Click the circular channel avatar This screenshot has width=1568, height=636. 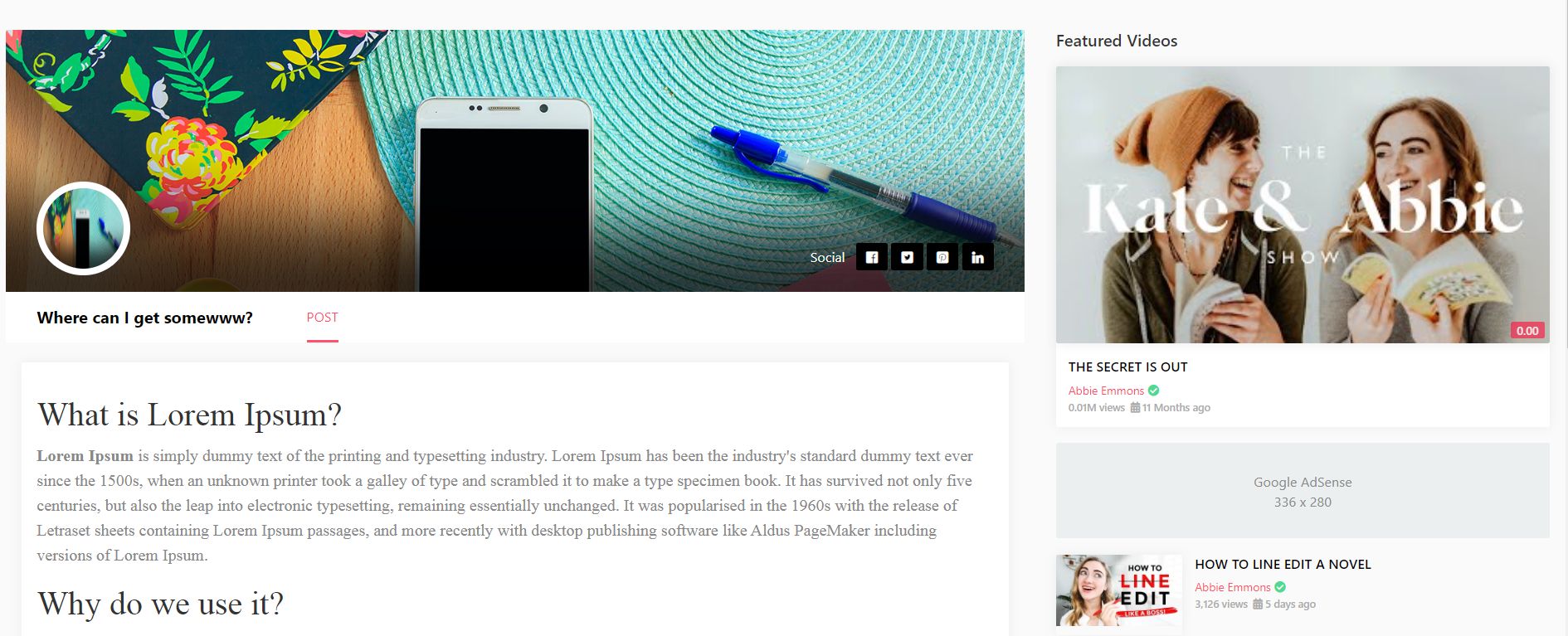83,228
